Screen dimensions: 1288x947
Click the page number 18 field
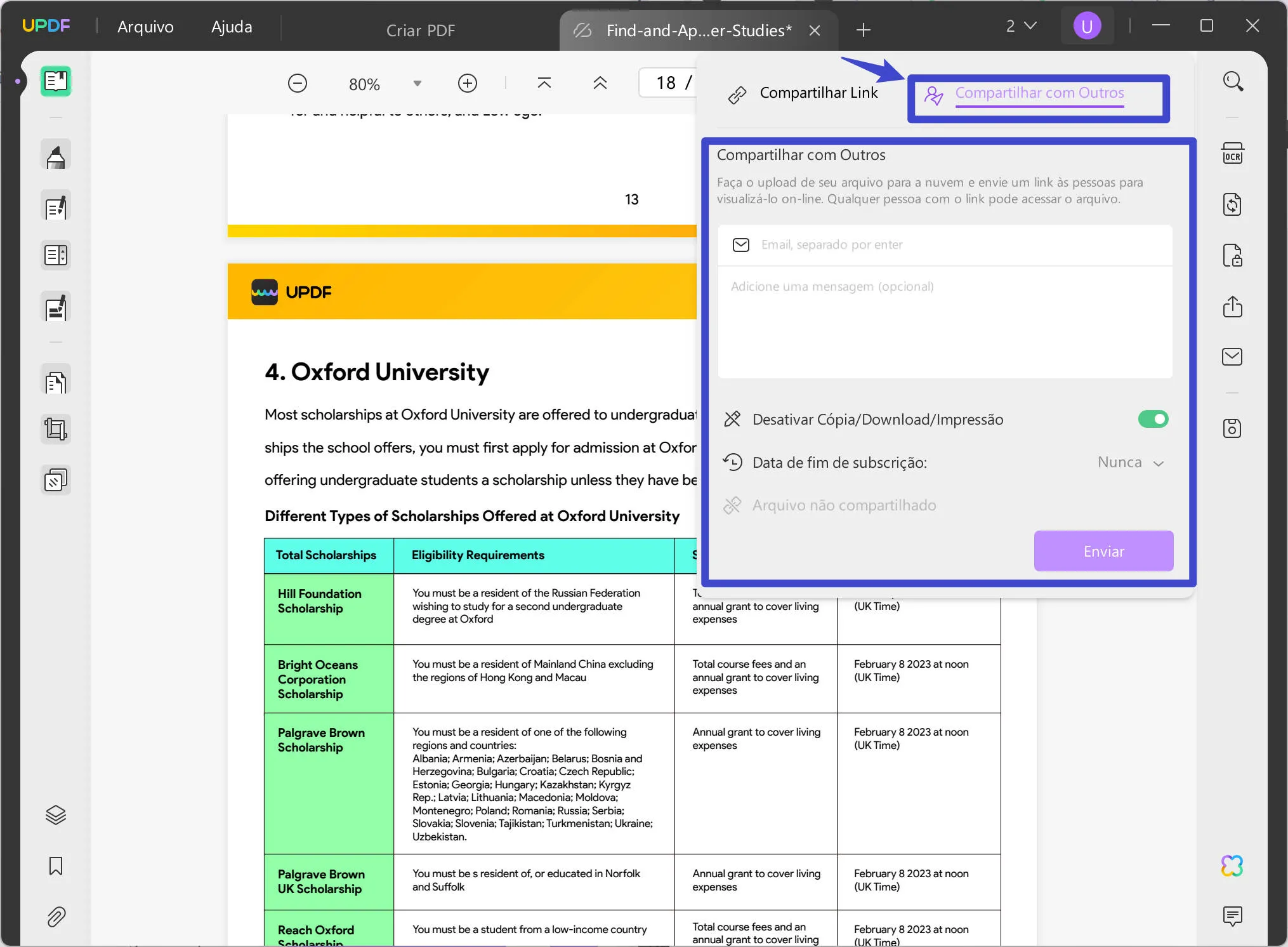tap(668, 83)
